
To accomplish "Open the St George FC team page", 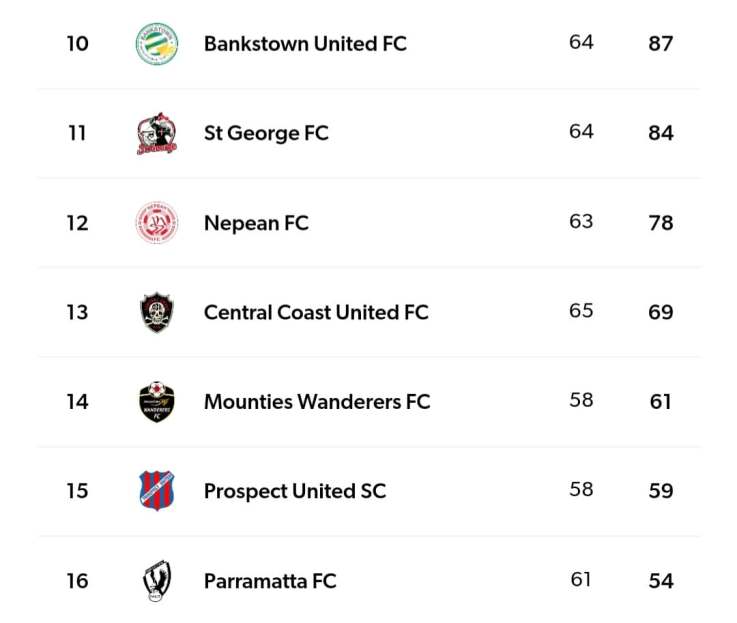I will click(266, 133).
